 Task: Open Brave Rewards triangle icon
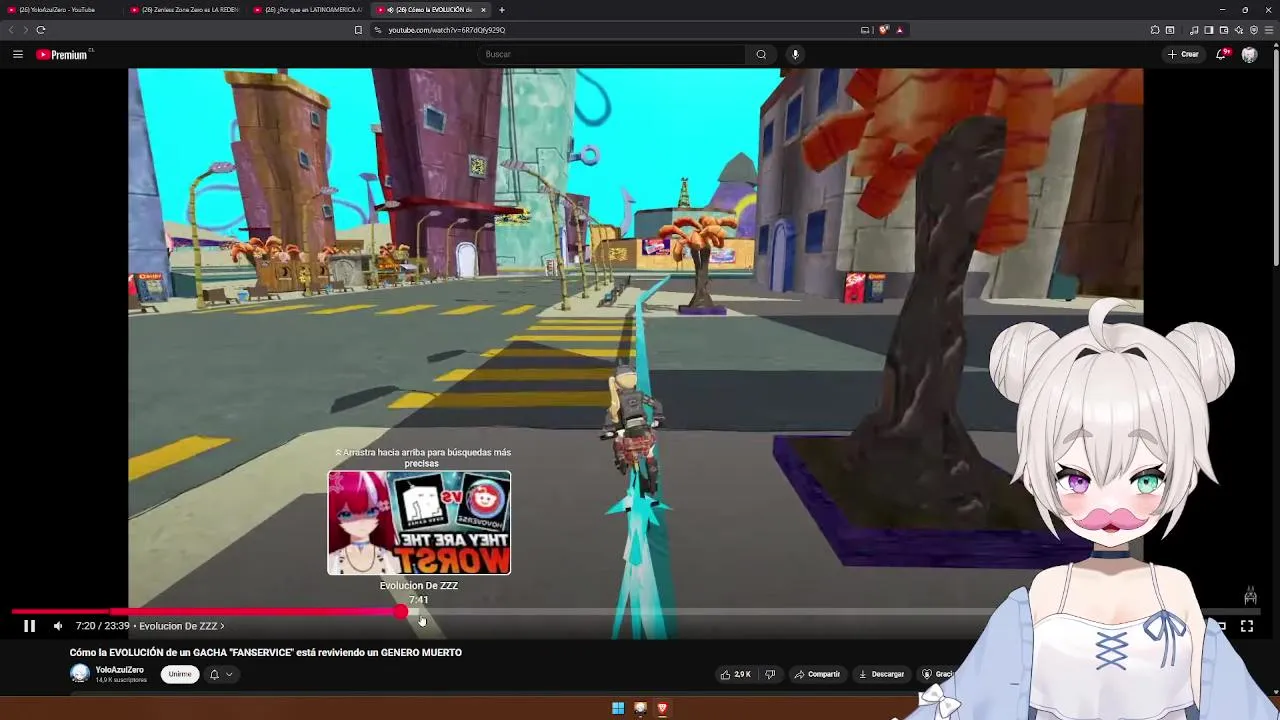899,30
